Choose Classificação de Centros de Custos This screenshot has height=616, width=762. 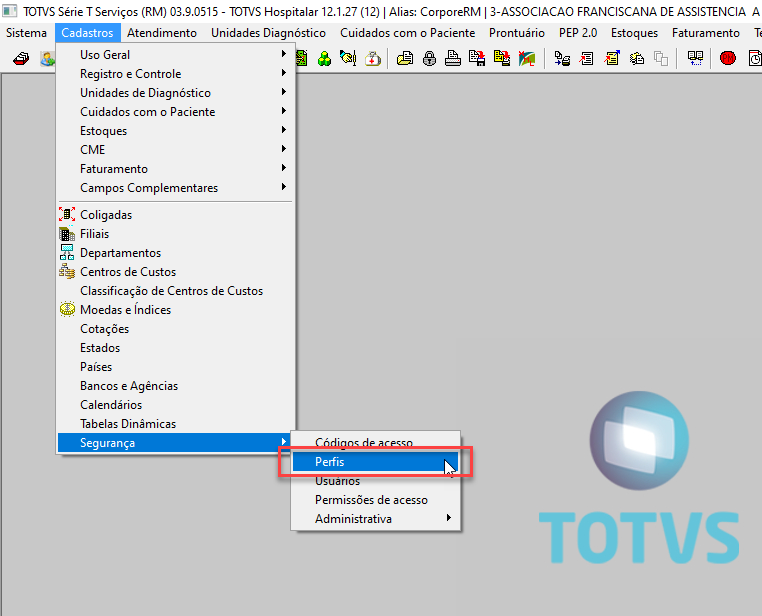[175, 291]
